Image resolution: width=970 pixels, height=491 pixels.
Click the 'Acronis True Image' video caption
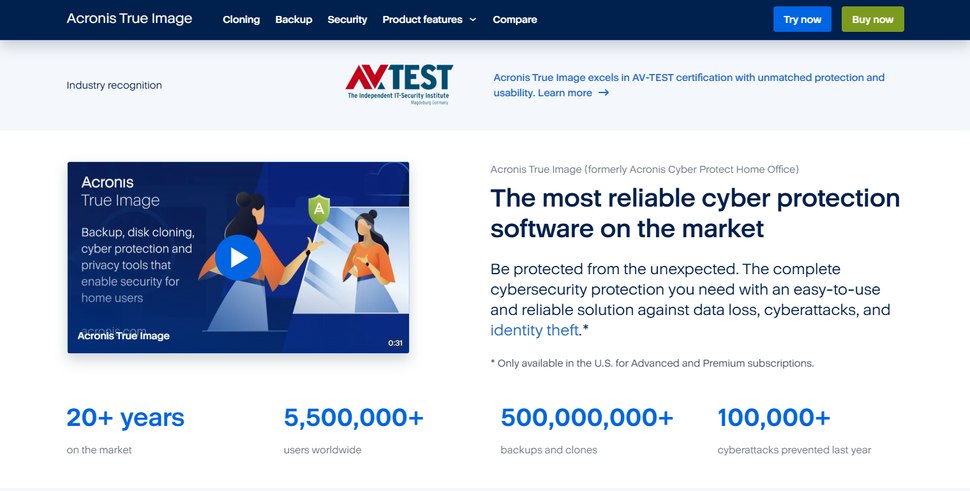pos(124,336)
